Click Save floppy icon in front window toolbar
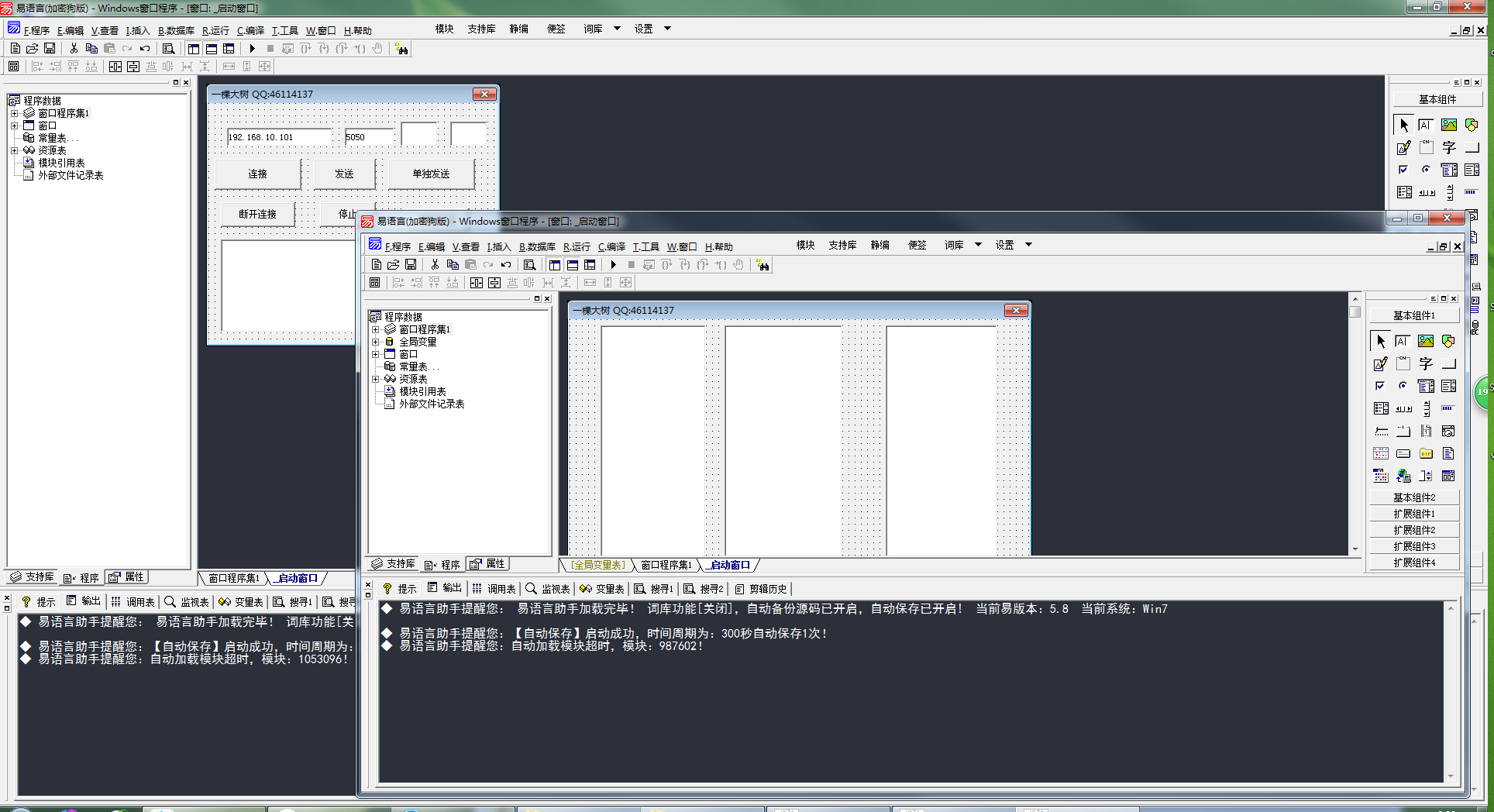Image resolution: width=1494 pixels, height=812 pixels. 411,265
